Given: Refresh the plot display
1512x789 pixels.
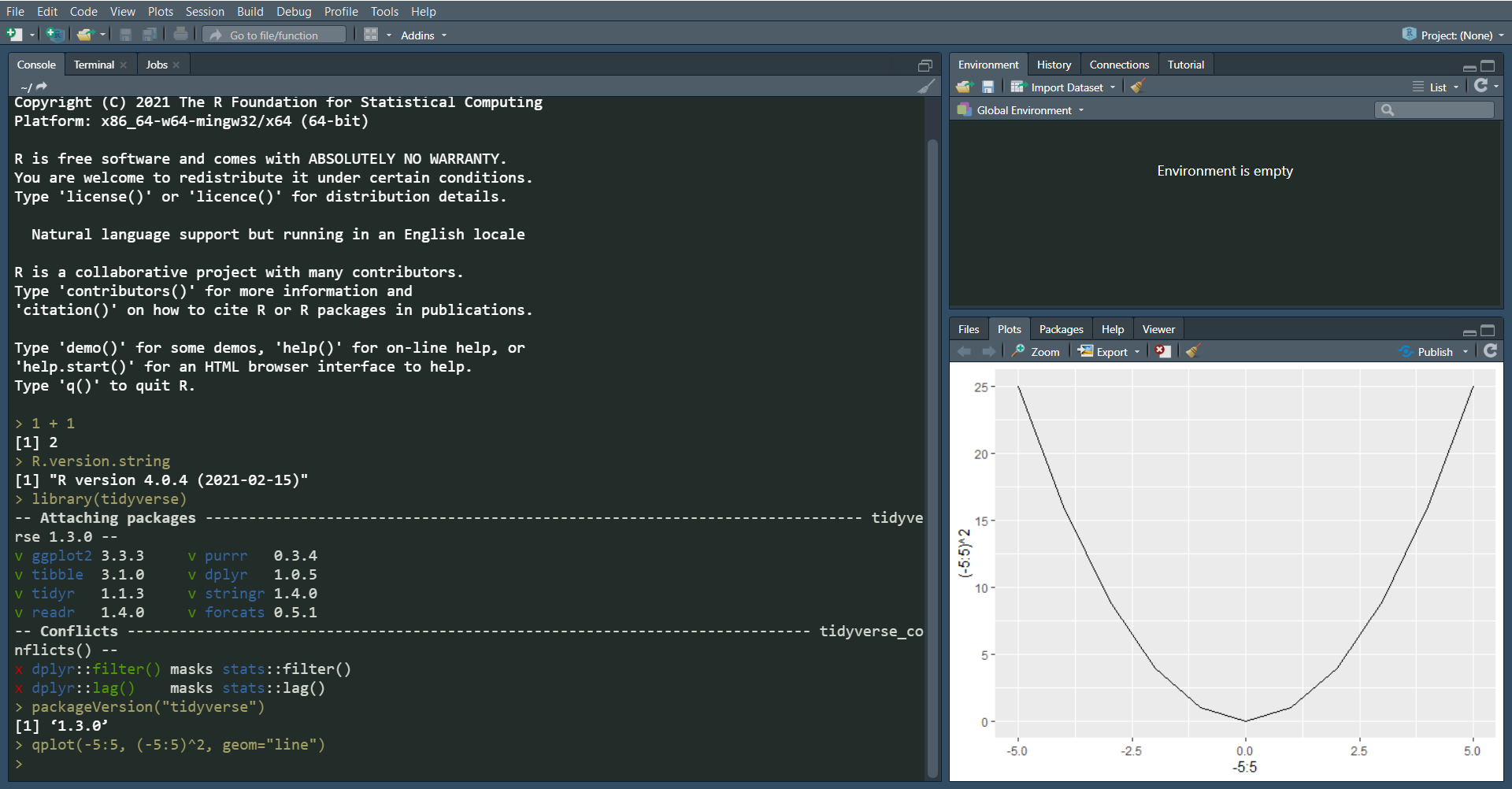Looking at the screenshot, I should [x=1490, y=351].
